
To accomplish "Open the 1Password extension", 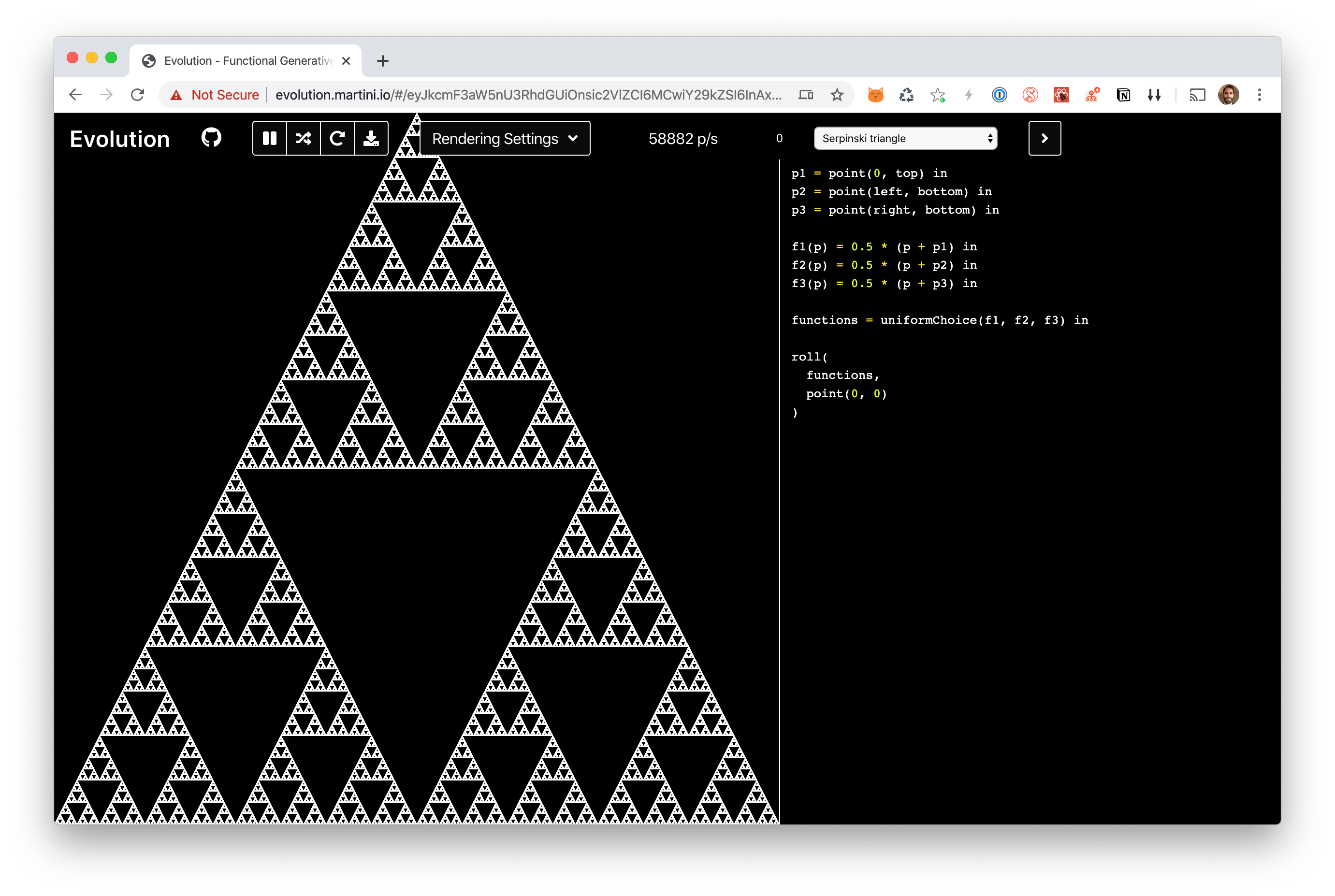I will (x=1000, y=95).
